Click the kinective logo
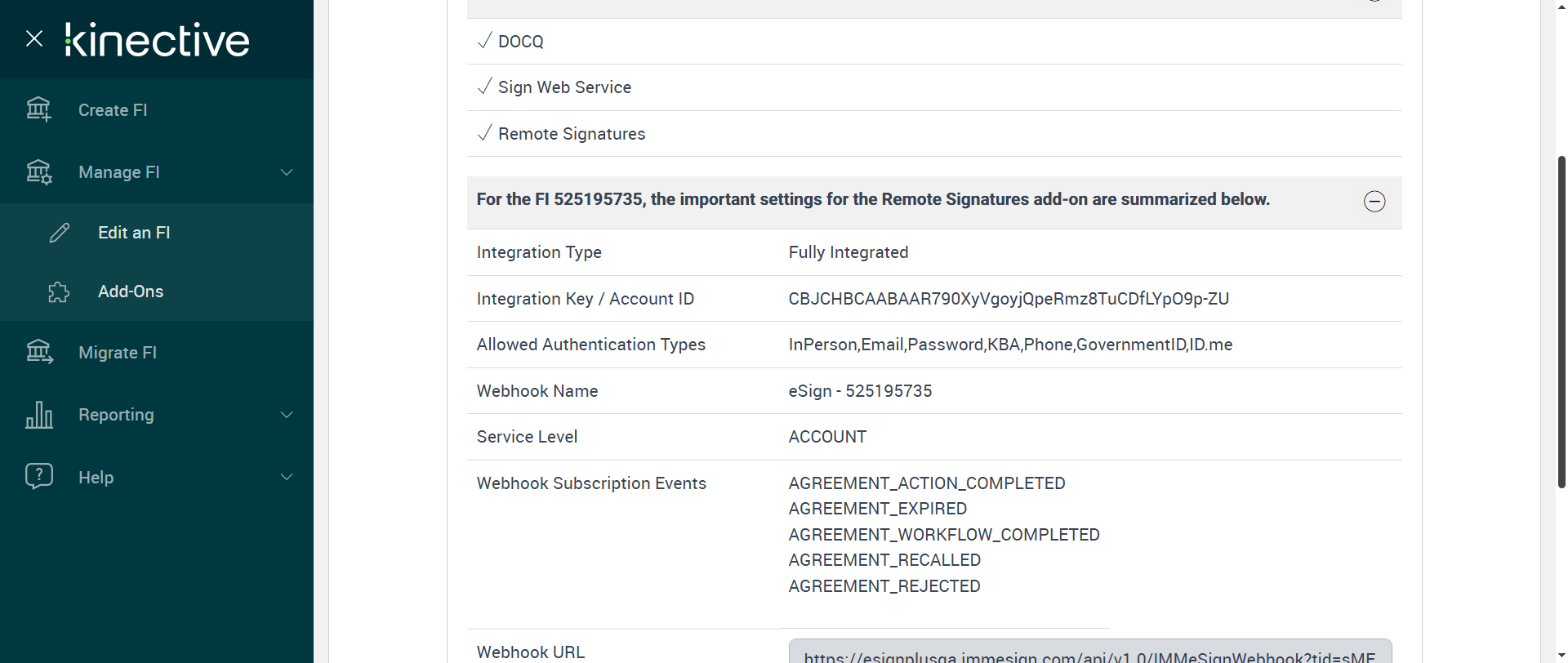 point(158,40)
